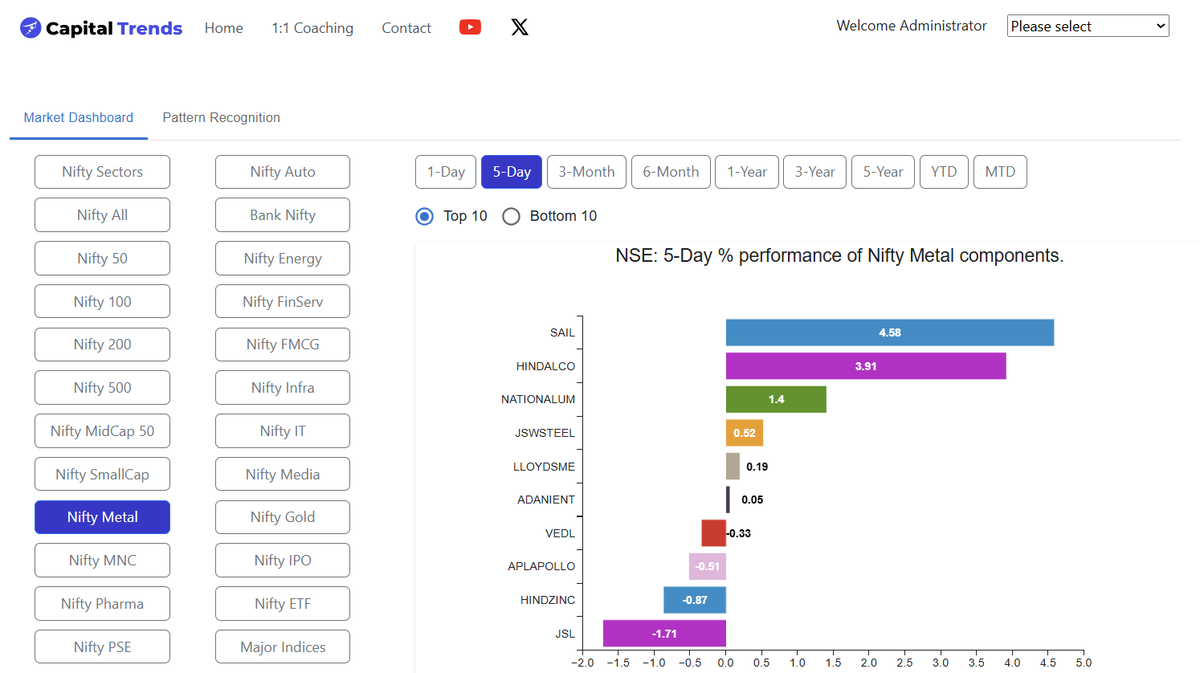This screenshot has width=1200, height=673.
Task: Click the ADANIENT axis label
Action: (546, 500)
